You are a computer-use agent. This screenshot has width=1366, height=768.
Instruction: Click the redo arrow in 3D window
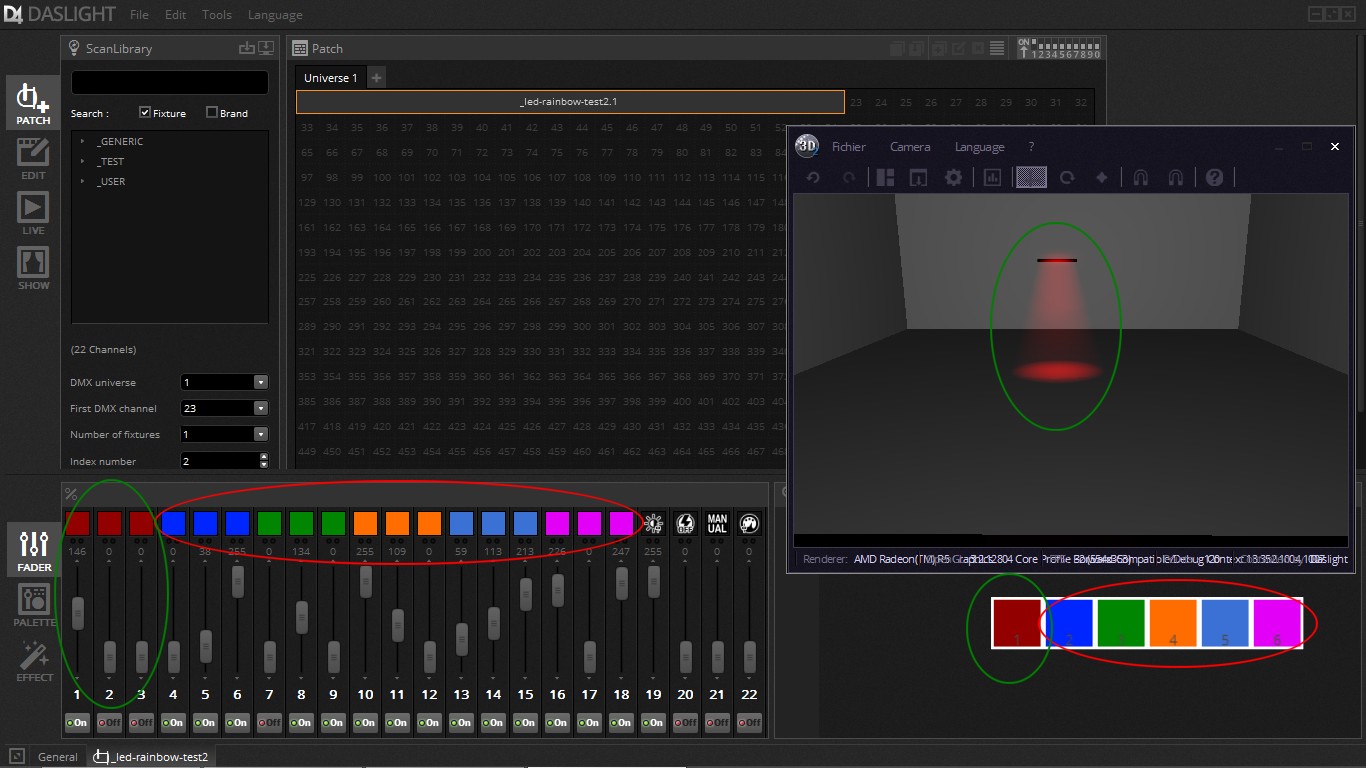(849, 177)
